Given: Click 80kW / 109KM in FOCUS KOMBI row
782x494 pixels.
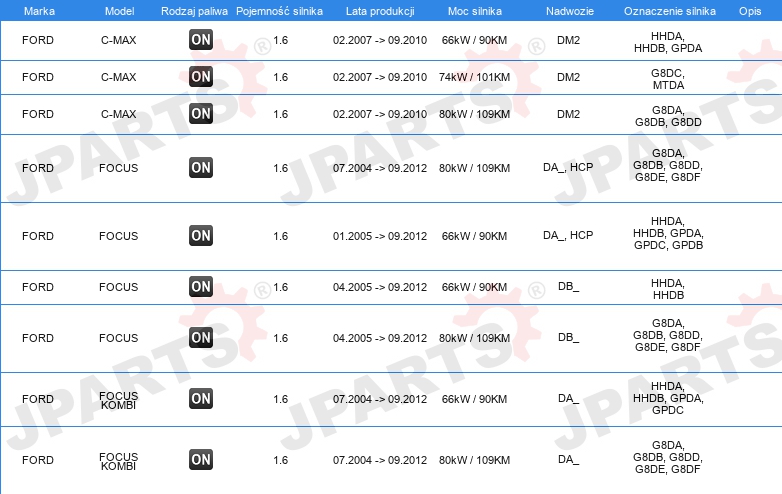Looking at the screenshot, I should pyautogui.click(x=474, y=461).
